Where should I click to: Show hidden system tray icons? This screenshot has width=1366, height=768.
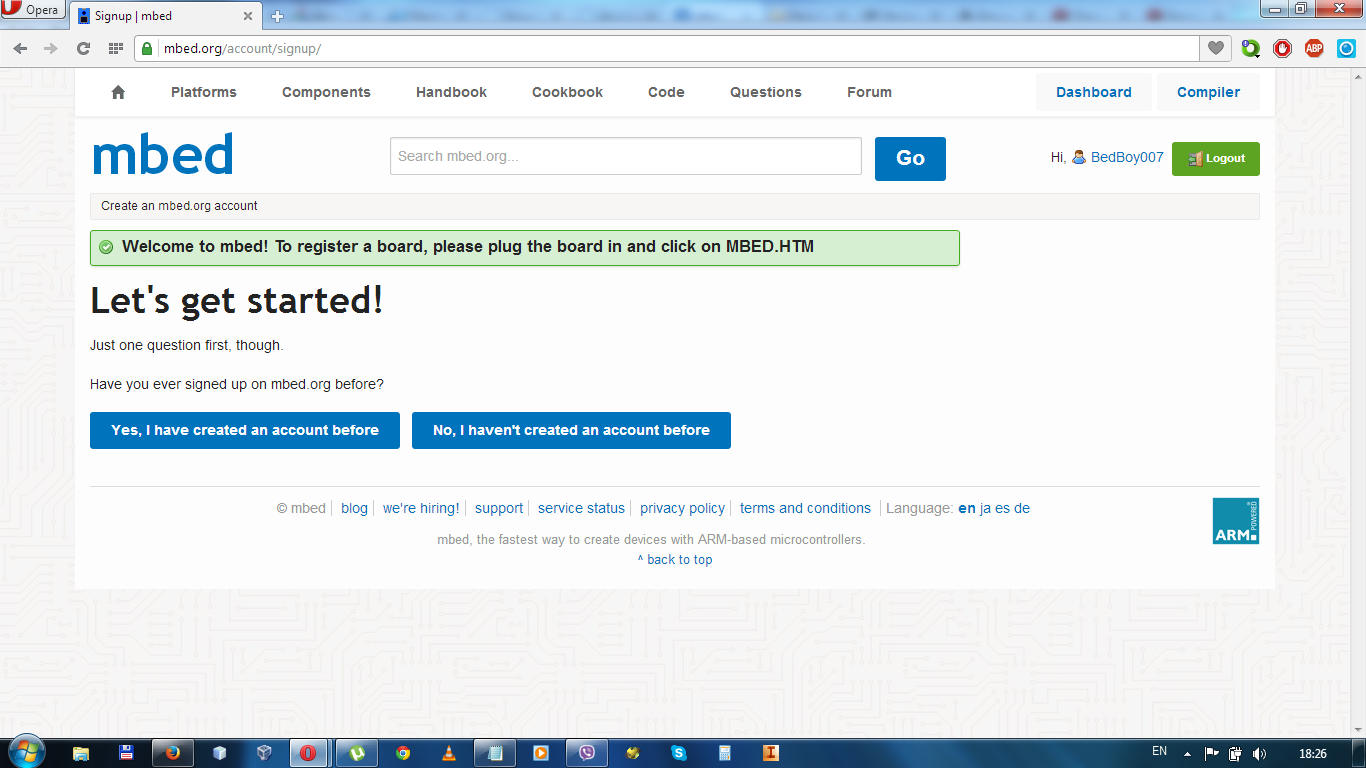click(1187, 753)
